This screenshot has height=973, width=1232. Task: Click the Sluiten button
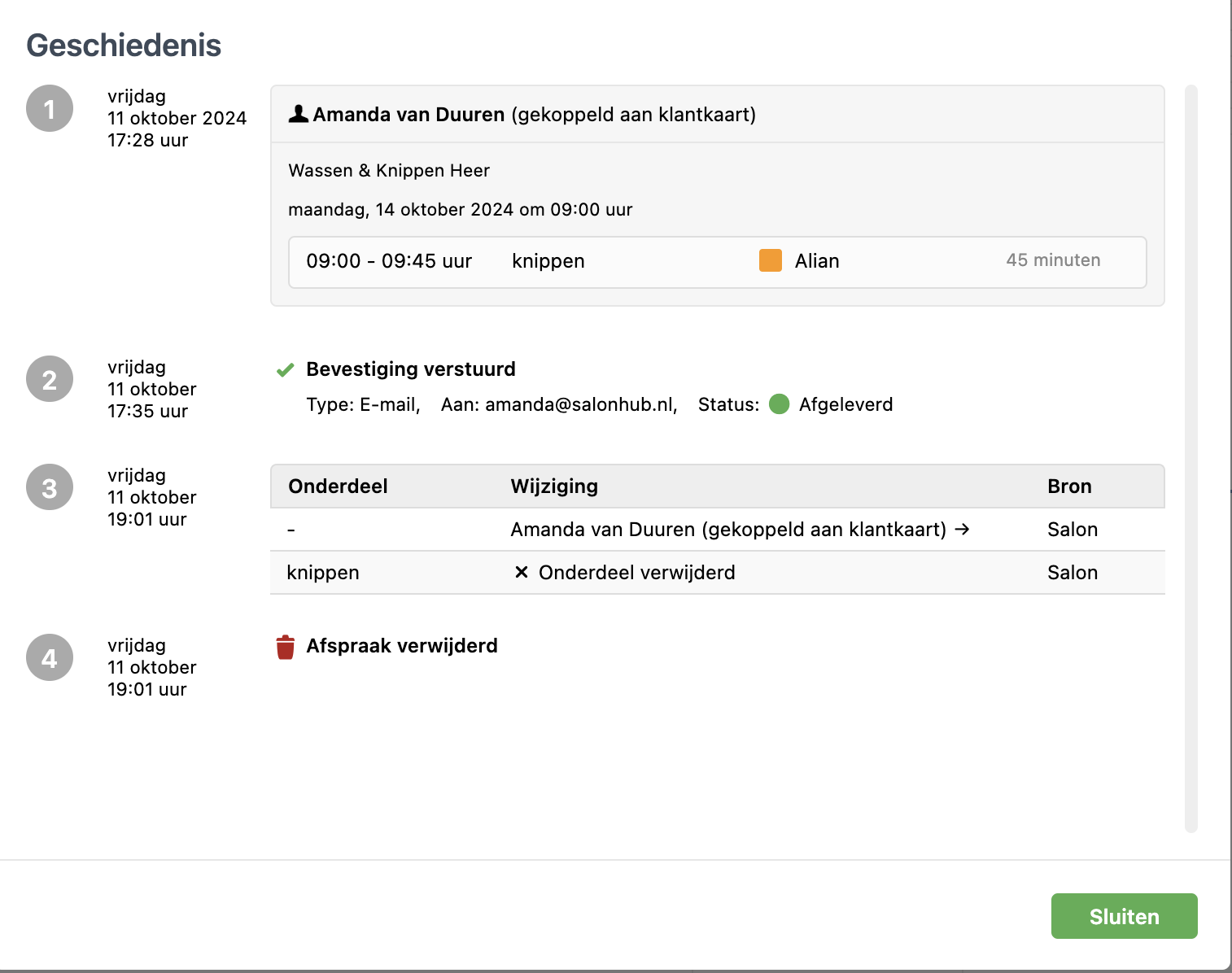pos(1123,916)
